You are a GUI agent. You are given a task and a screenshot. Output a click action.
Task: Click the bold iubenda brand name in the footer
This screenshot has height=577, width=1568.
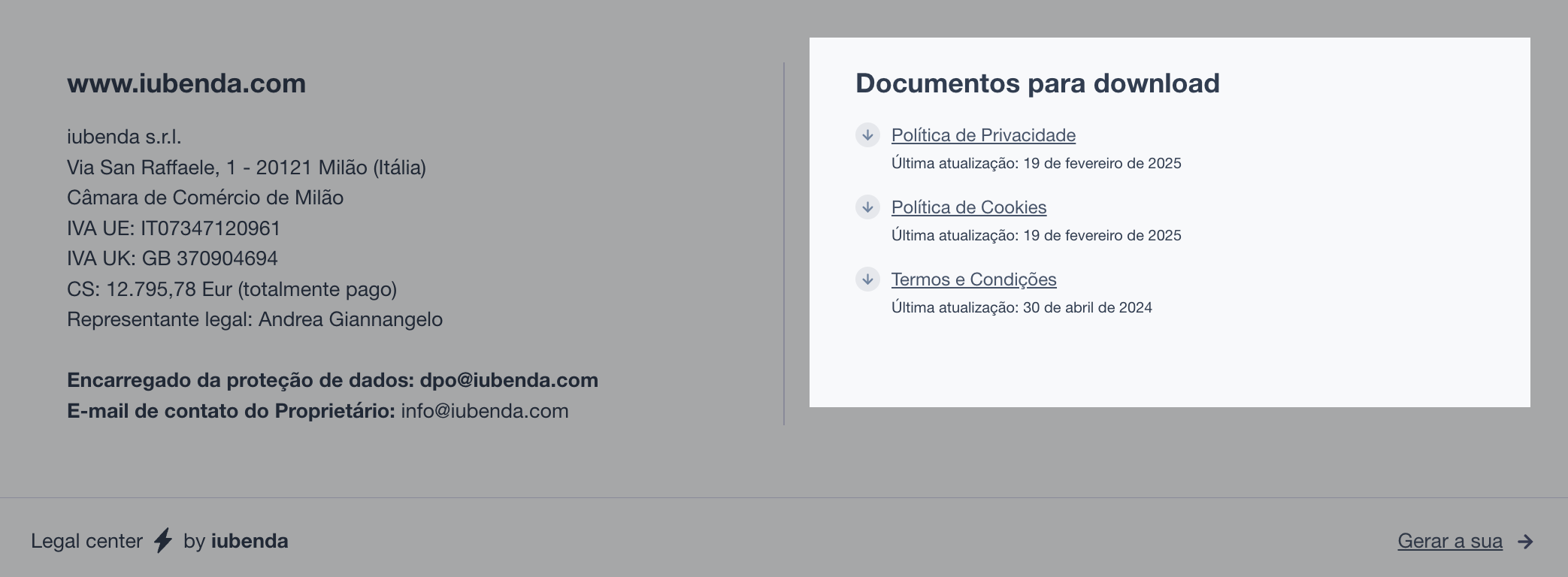[x=250, y=541]
